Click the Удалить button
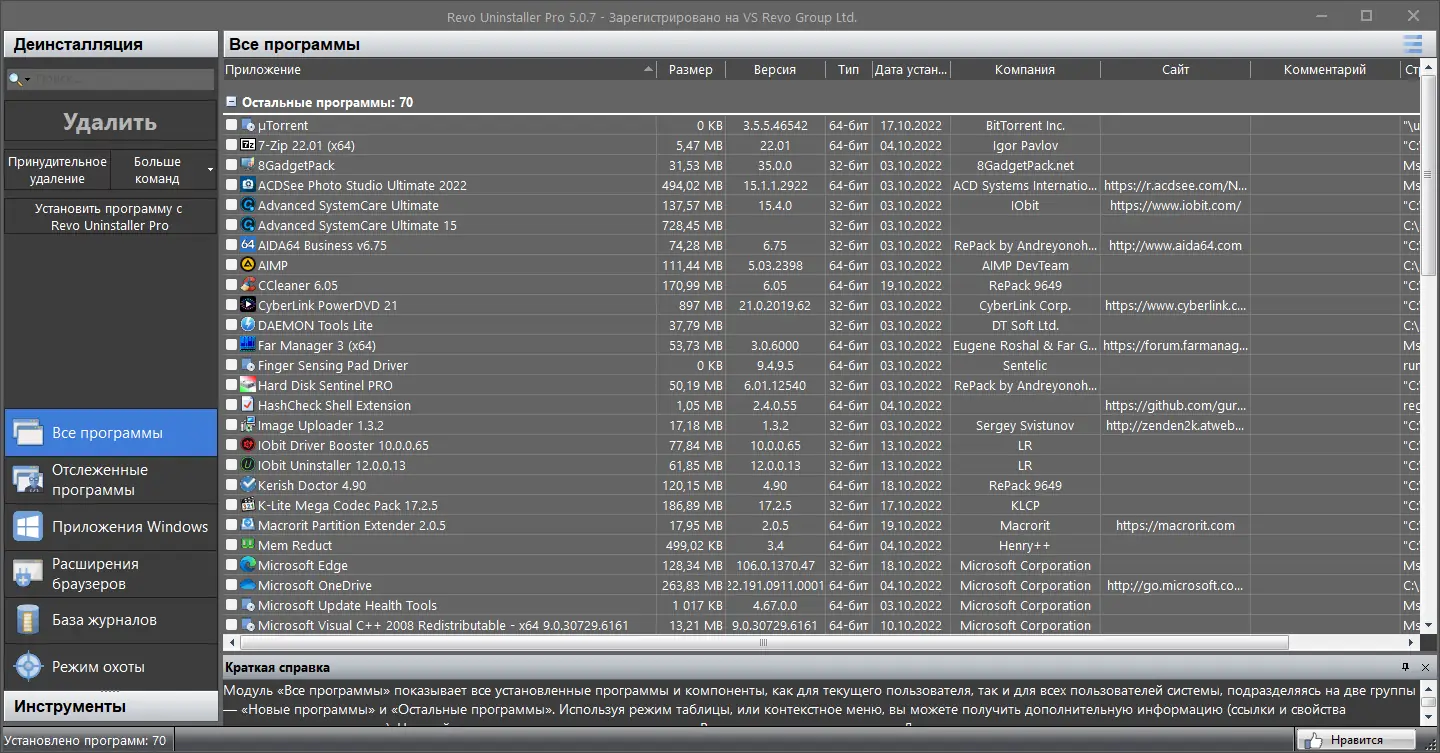This screenshot has height=753, width=1440. 110,123
